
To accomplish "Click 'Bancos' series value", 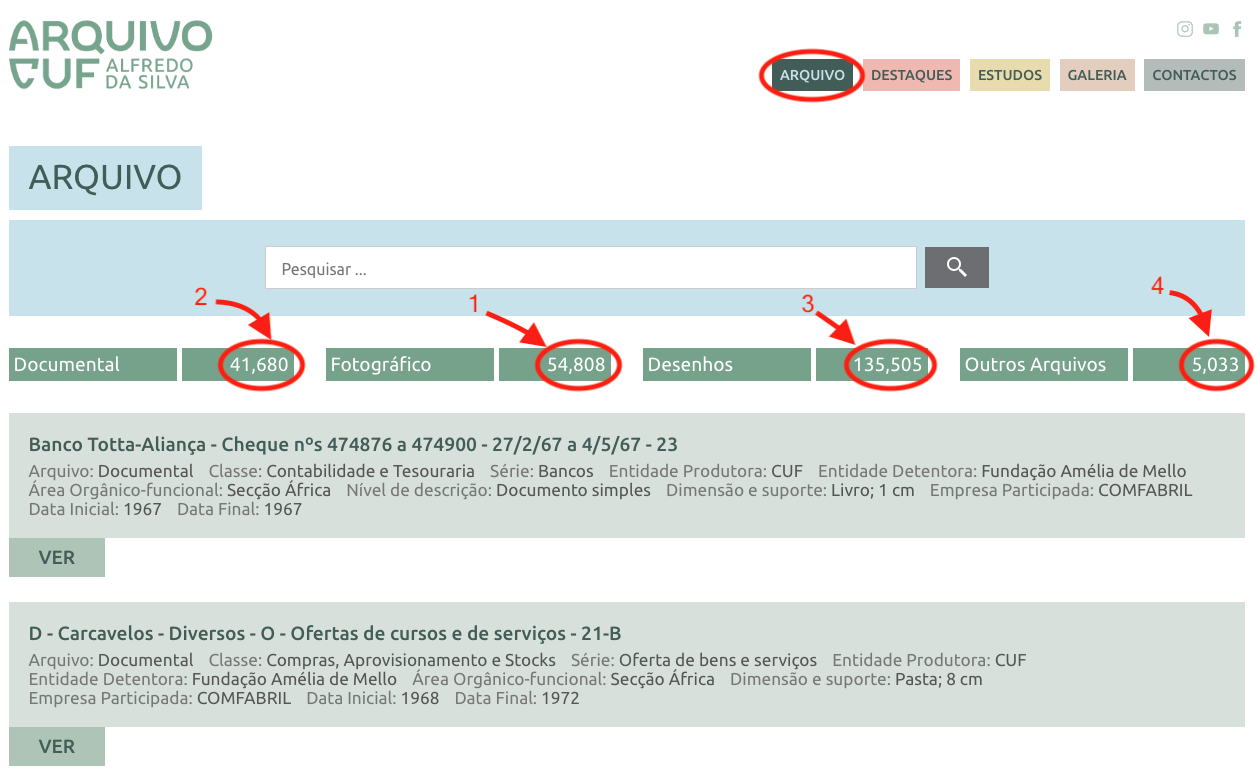I will 566,471.
